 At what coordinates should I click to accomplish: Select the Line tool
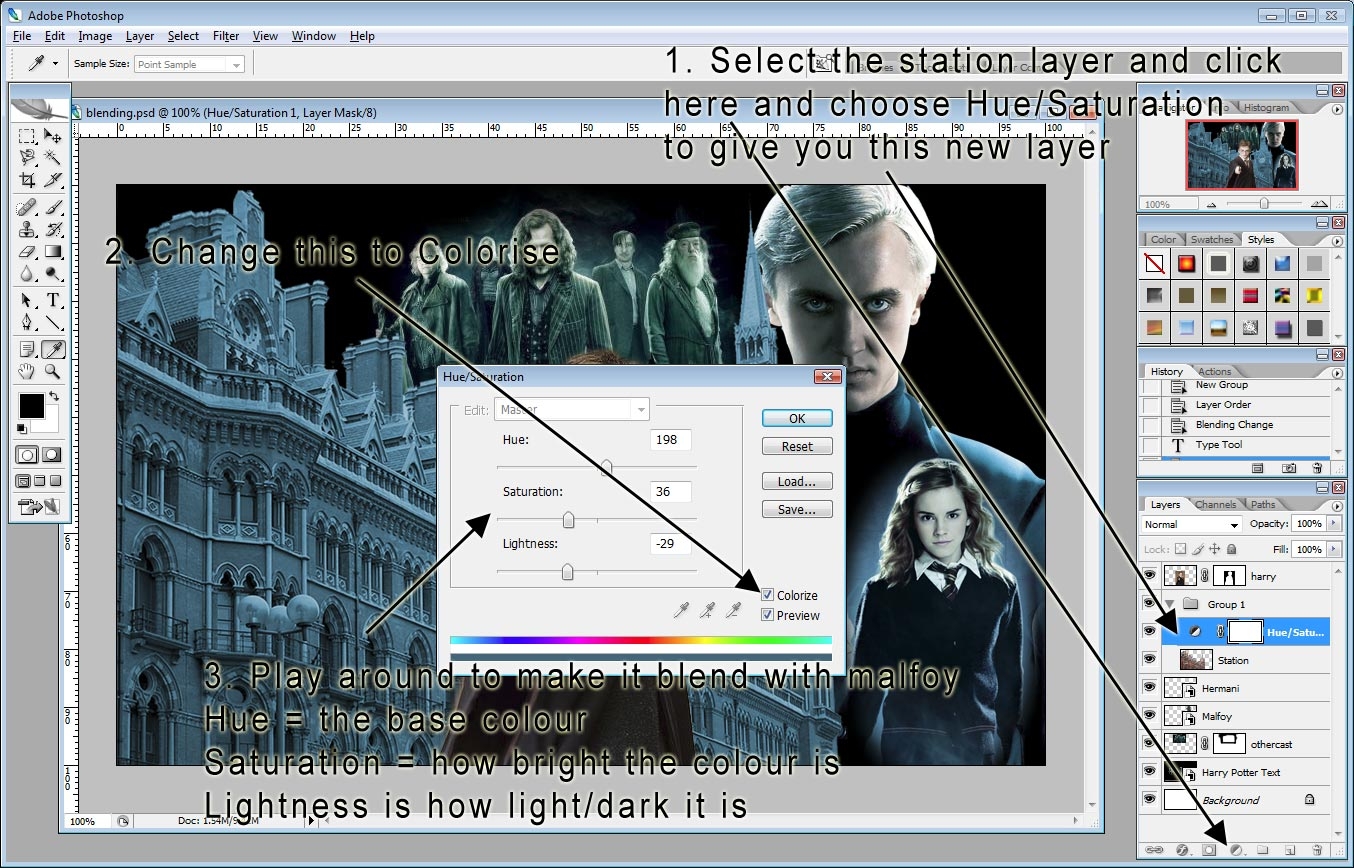pos(53,323)
